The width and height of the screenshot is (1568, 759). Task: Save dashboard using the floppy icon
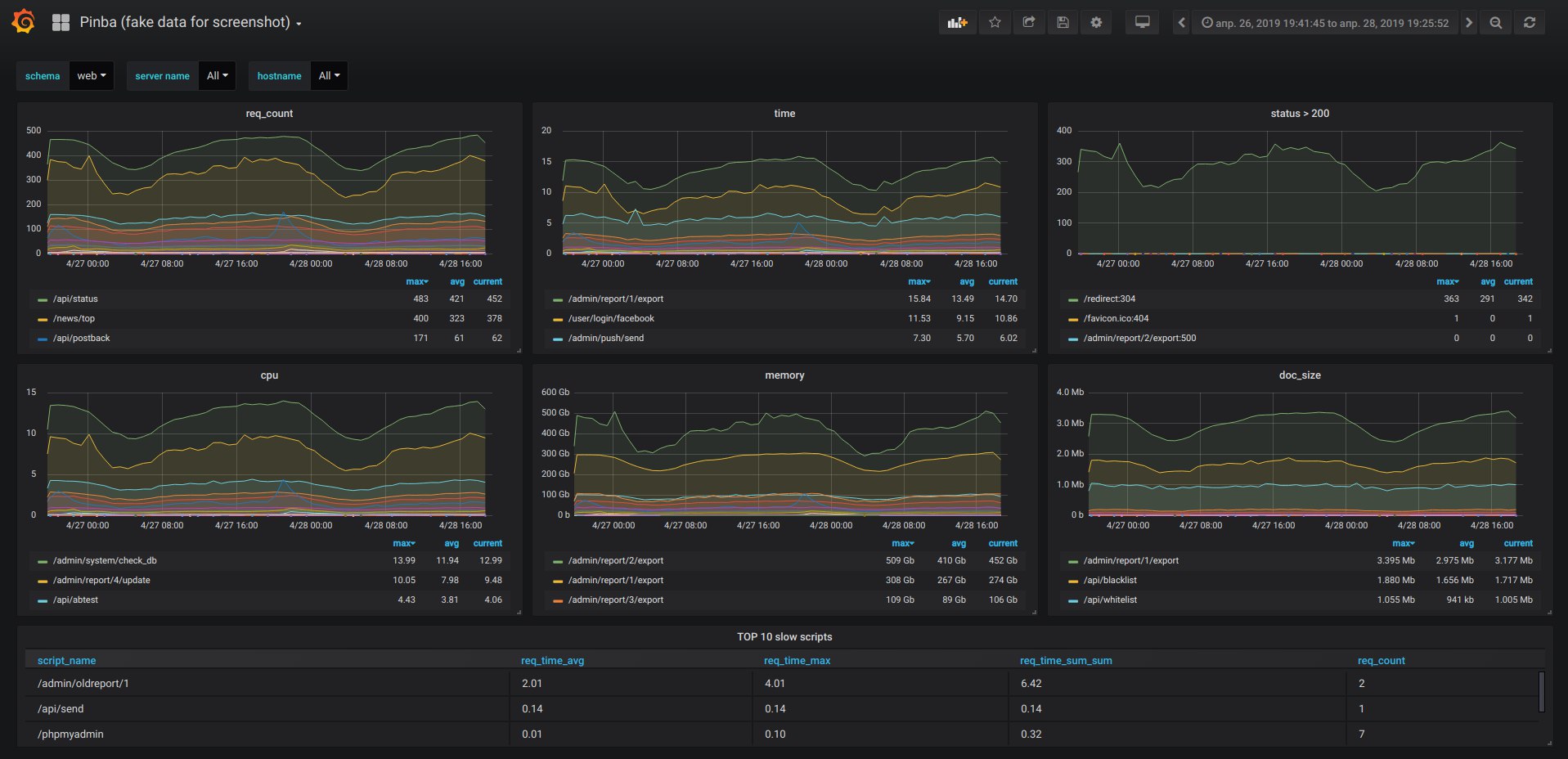[1063, 23]
